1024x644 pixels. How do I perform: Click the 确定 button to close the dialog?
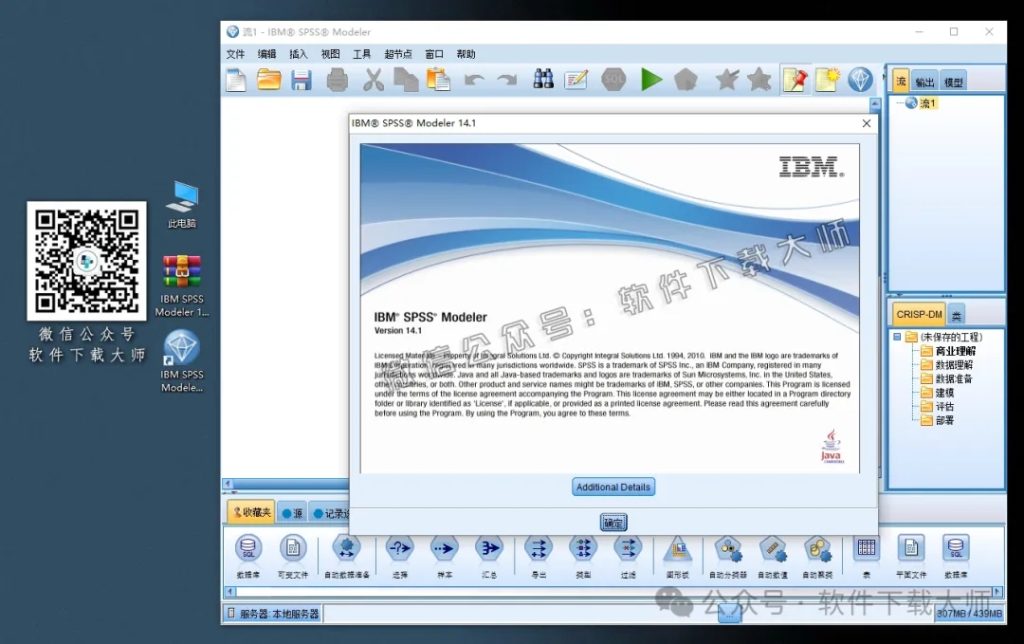[612, 521]
